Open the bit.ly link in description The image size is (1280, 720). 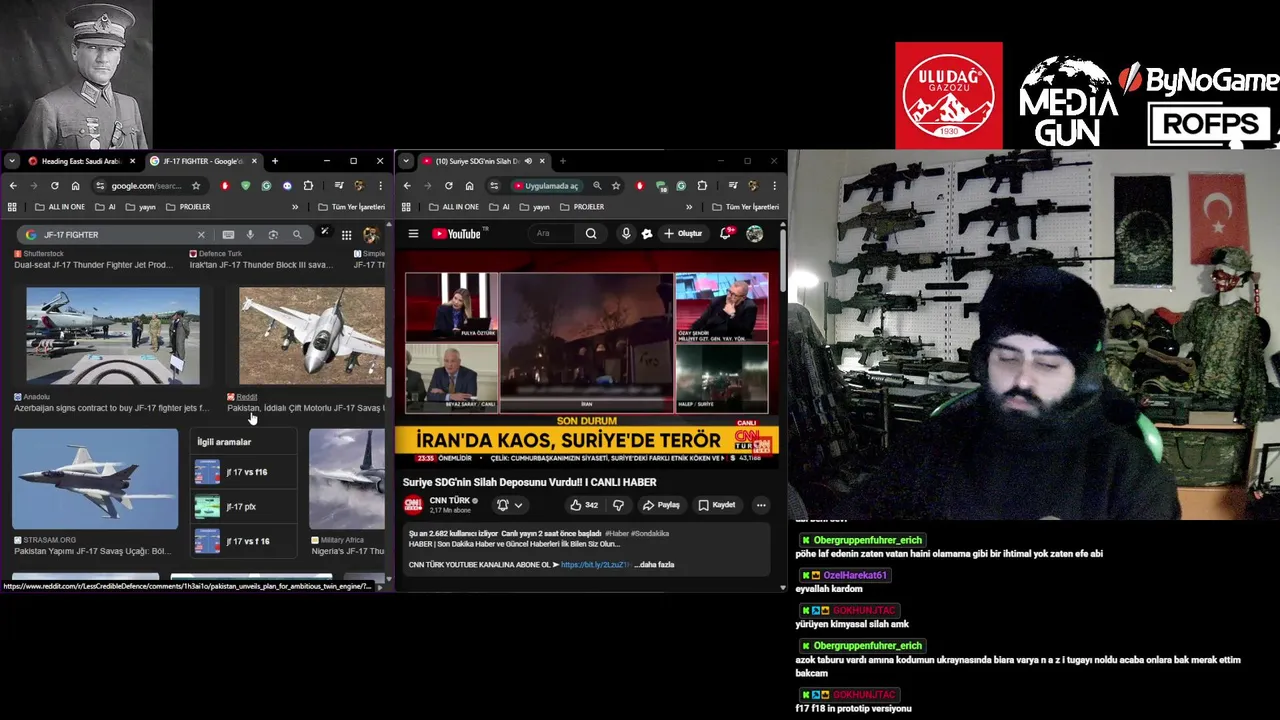[595, 565]
